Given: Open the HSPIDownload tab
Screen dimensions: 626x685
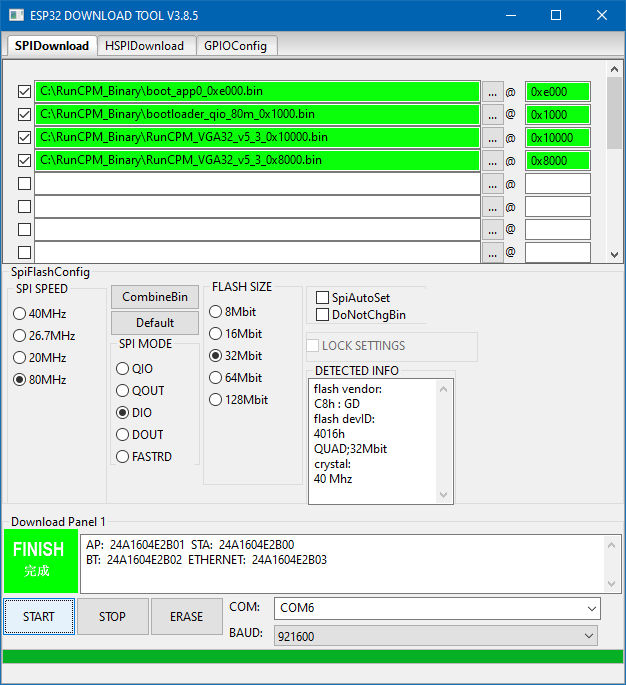Looking at the screenshot, I should coord(145,46).
